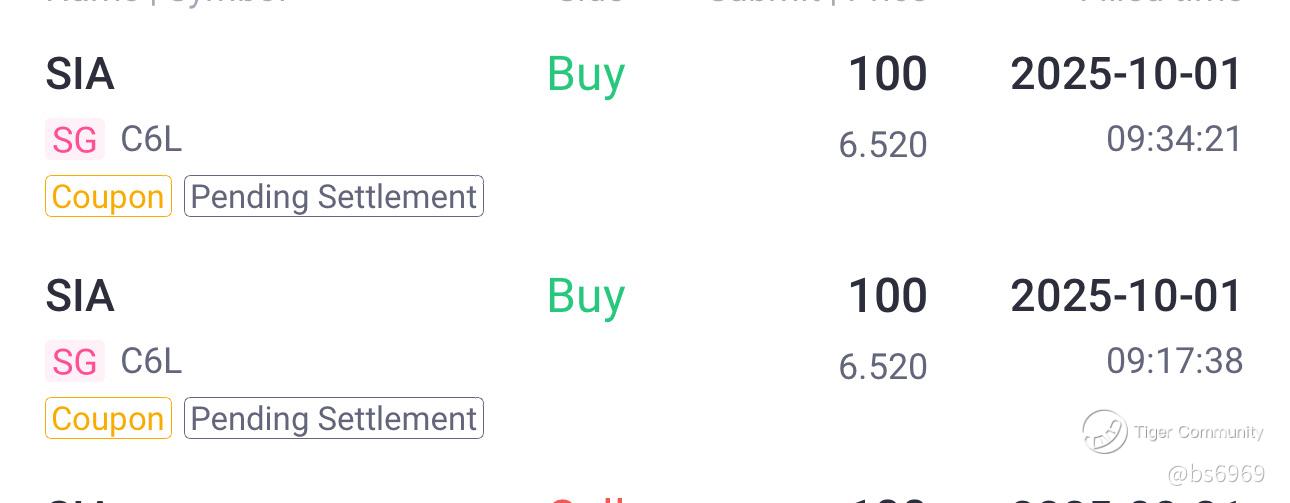The image size is (1290, 503).
Task: Tap Pending Settlement tag on the 09:17:38 order
Action: (333, 418)
